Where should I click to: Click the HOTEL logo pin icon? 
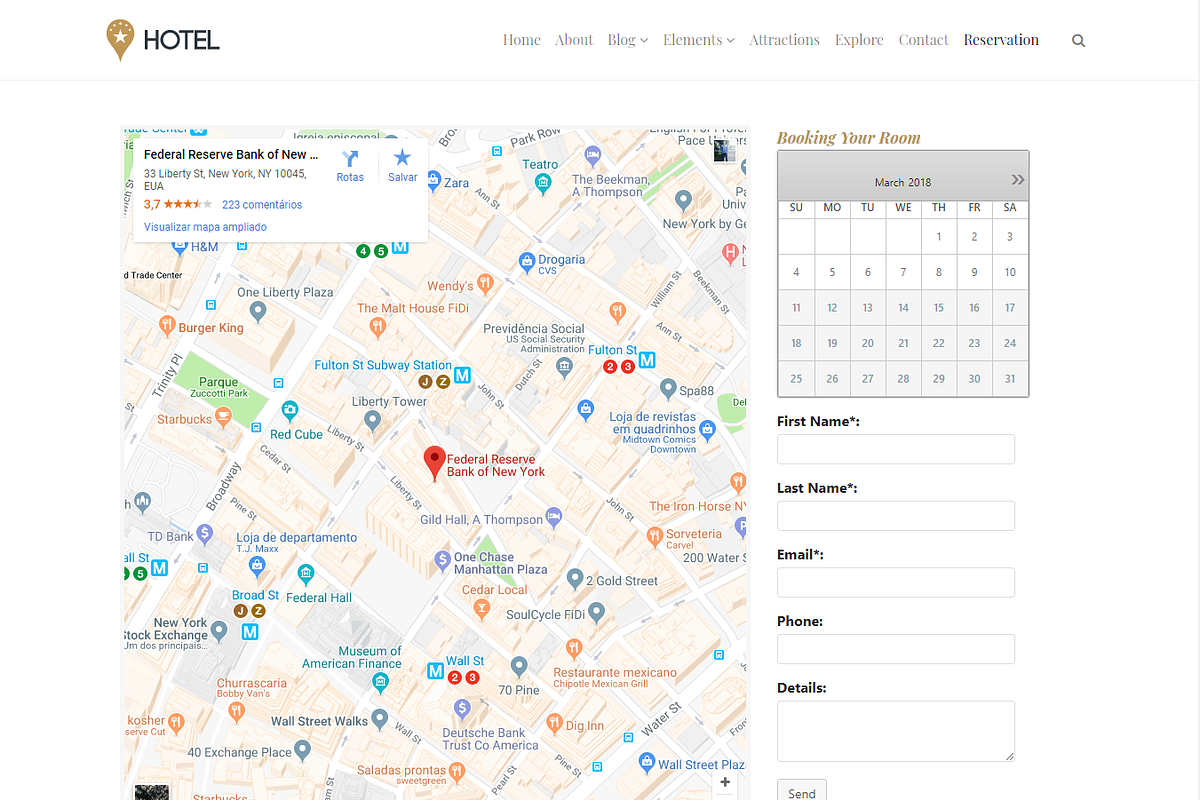[120, 39]
